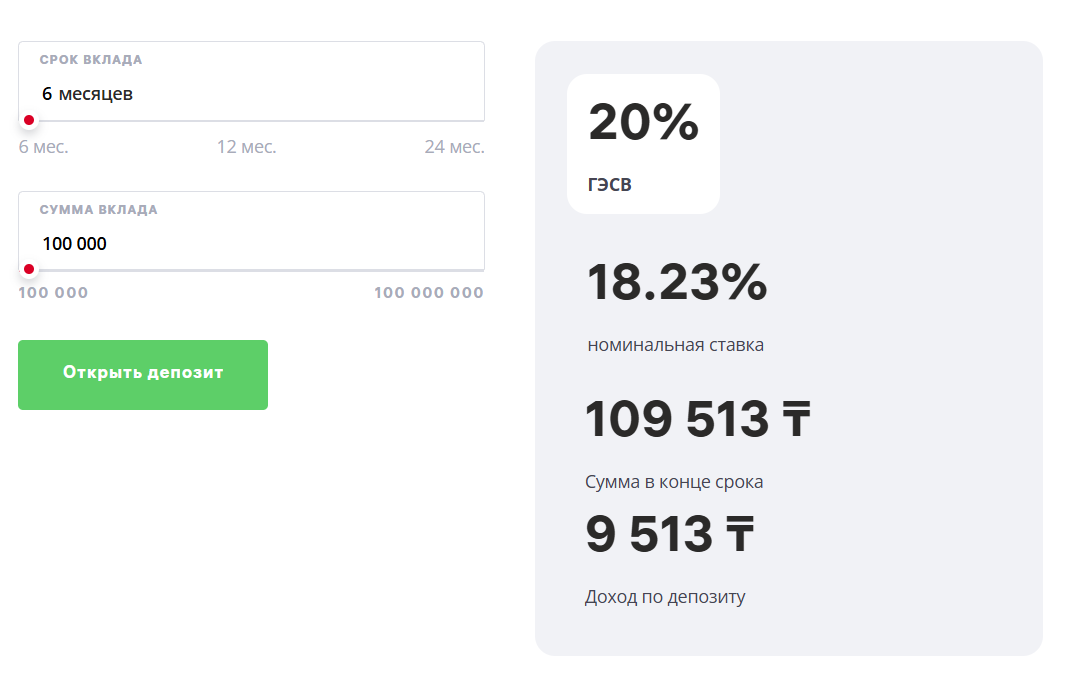Viewport: 1067px width, 690px height.
Task: Click the СУММА ВКЛАДА field caption
Action: click(98, 210)
